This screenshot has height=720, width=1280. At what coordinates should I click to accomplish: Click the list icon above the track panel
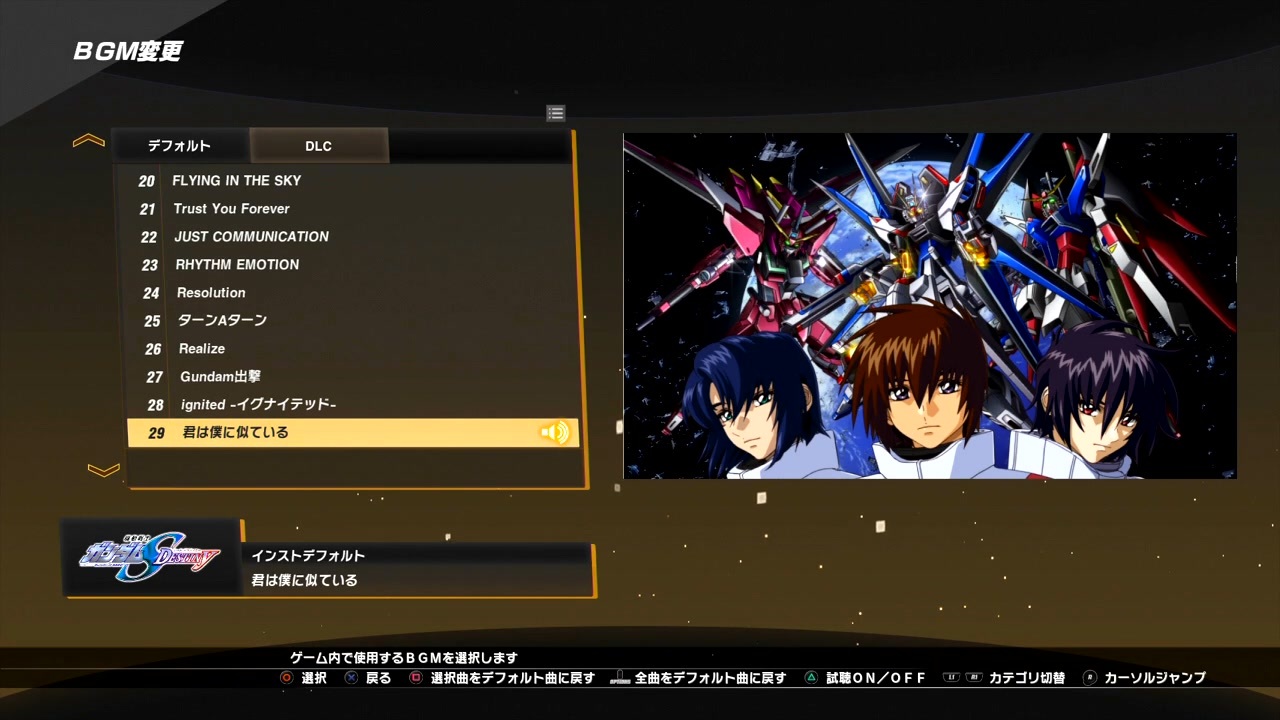point(556,113)
